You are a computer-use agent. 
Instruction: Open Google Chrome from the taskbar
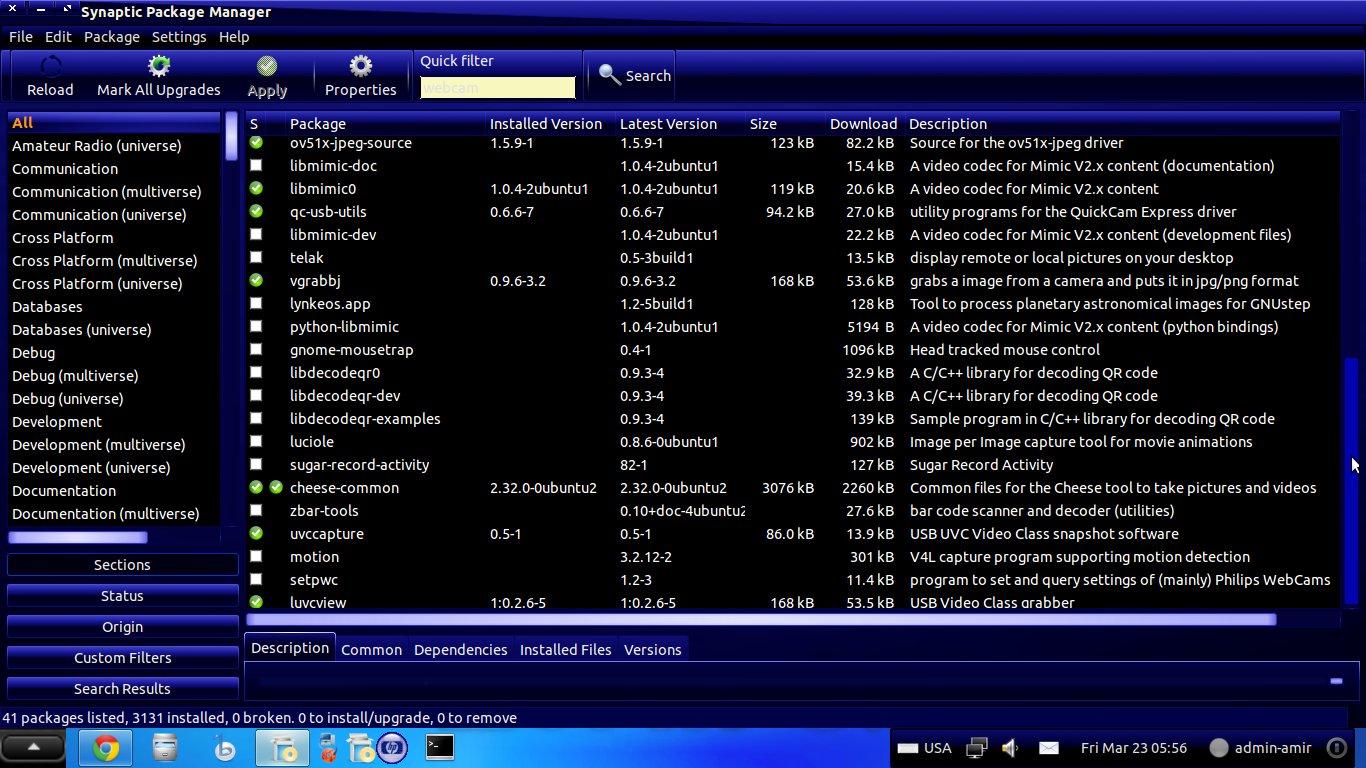(106, 747)
